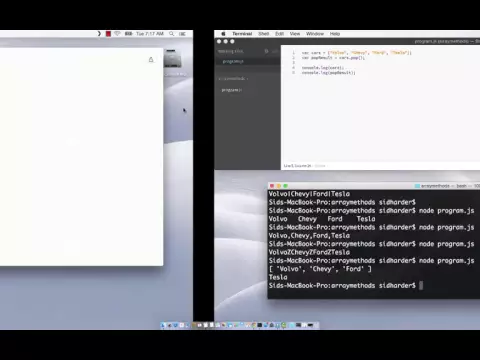This screenshot has height=360, width=480.
Task: Click the Spotlight search magnifier icon
Action: pos(171,34)
